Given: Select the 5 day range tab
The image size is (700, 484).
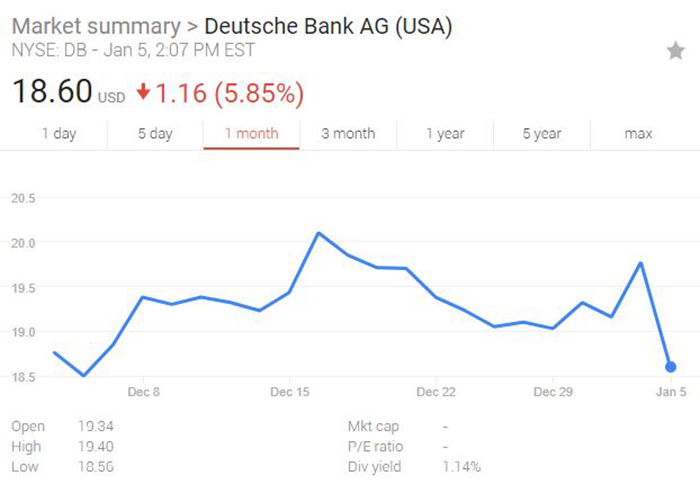Looking at the screenshot, I should pyautogui.click(x=154, y=134).
